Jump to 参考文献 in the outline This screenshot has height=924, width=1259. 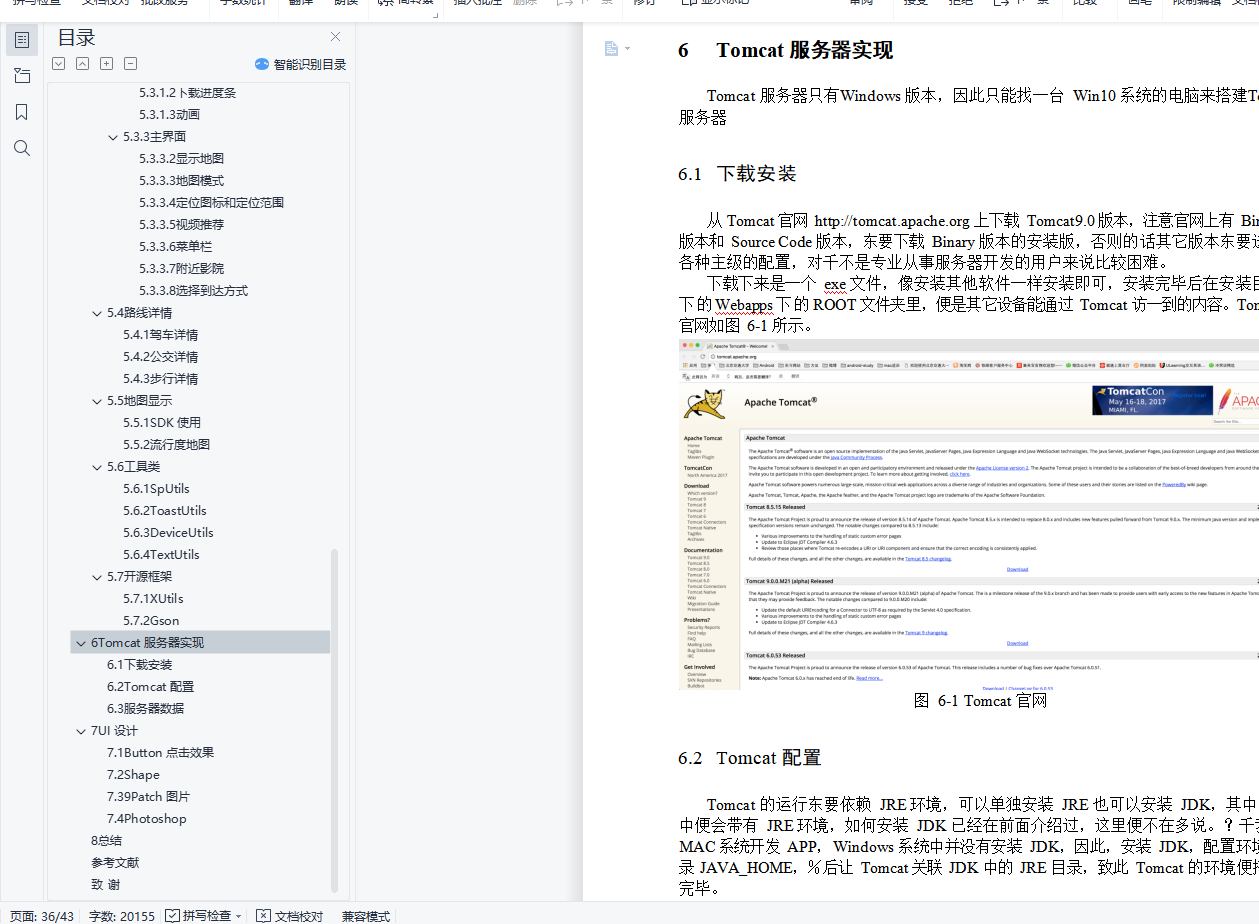(x=115, y=863)
